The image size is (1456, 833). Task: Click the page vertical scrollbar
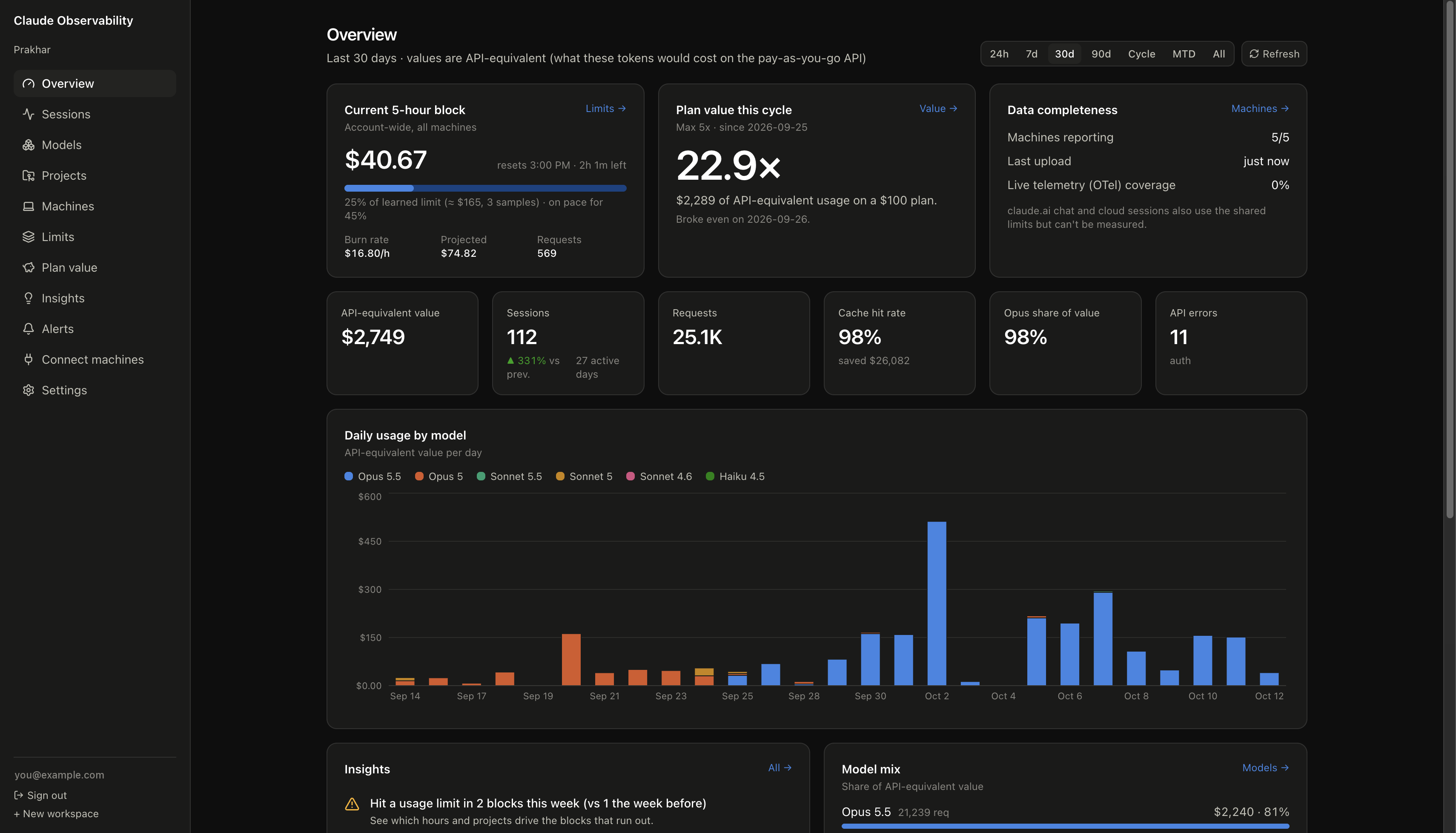click(x=1450, y=260)
